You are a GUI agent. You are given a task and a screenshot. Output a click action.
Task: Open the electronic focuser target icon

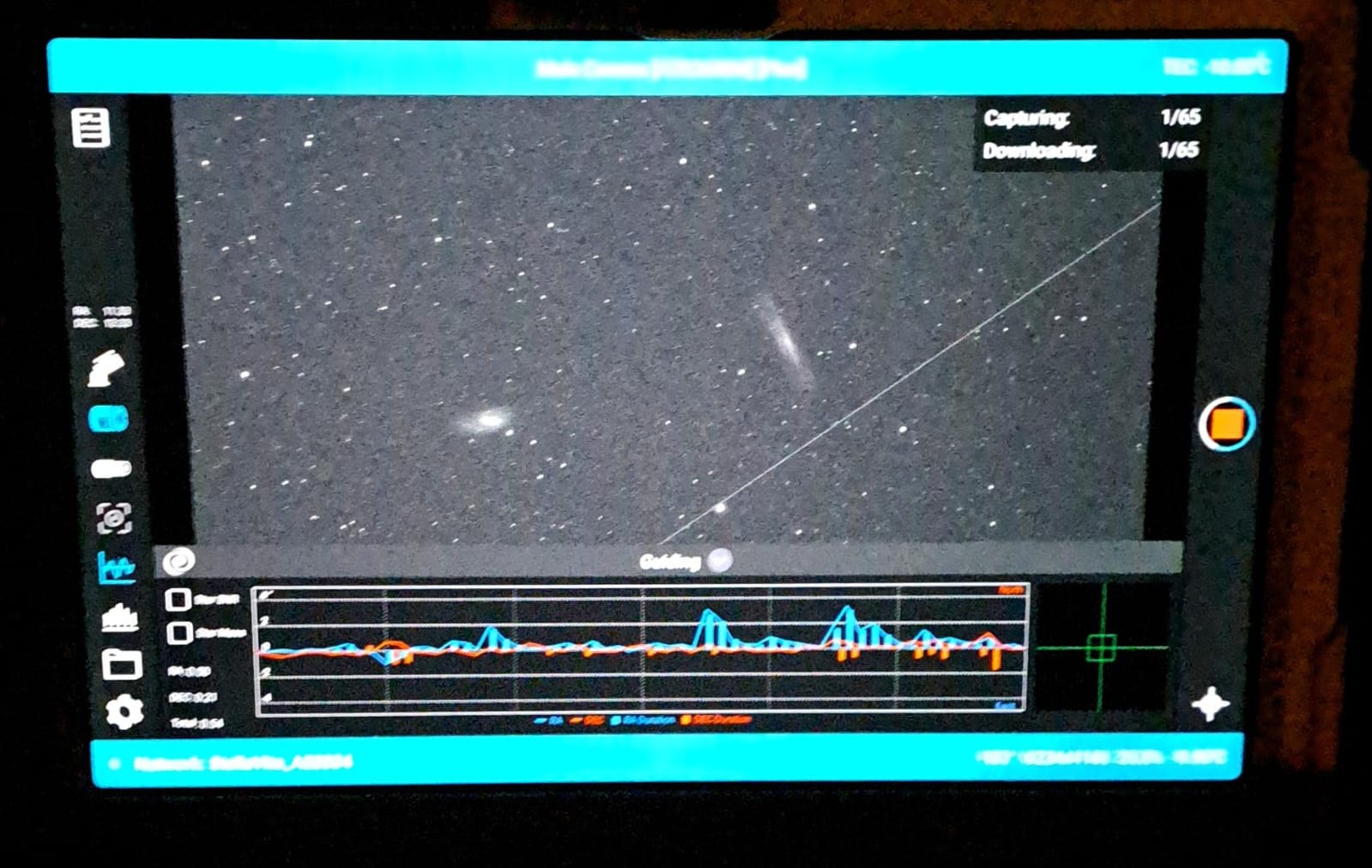[x=113, y=518]
